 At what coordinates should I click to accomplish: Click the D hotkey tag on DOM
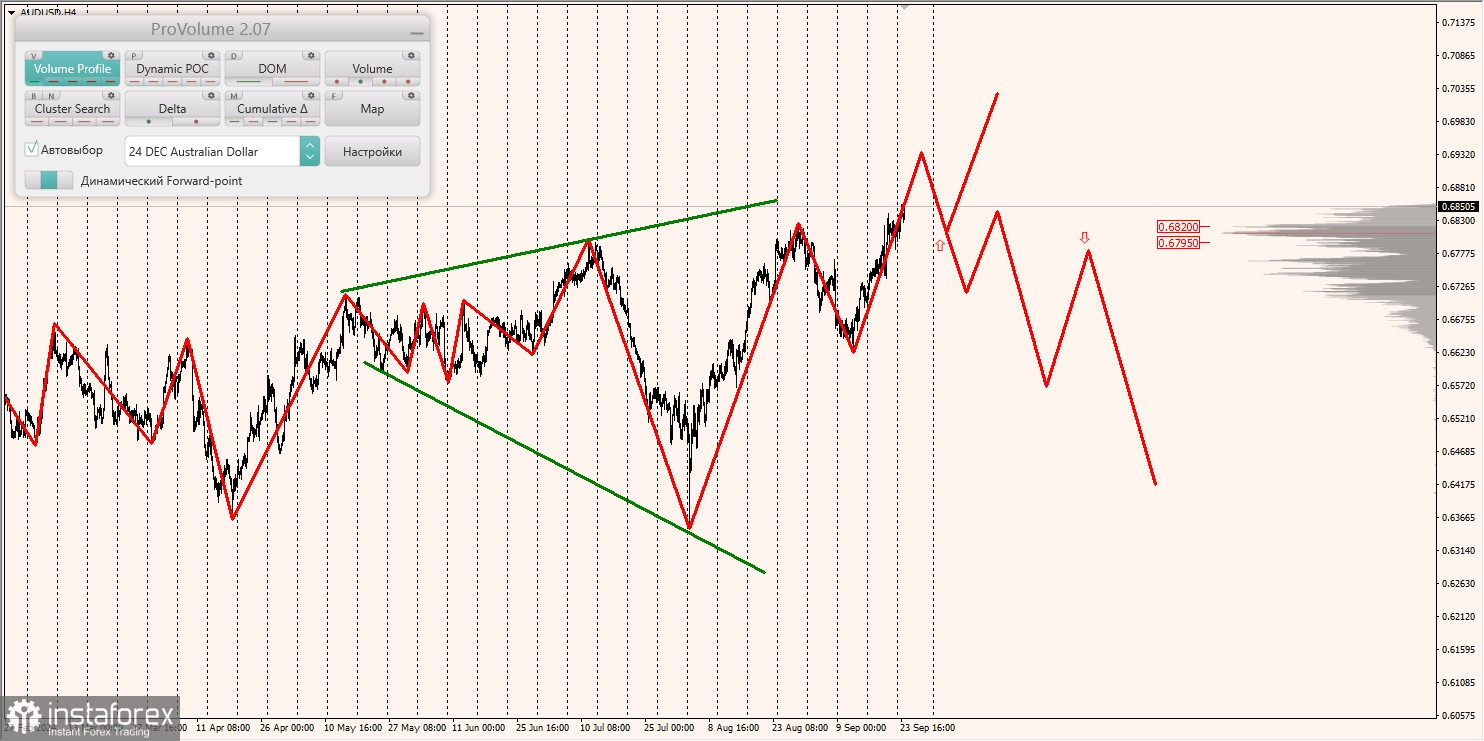point(234,56)
